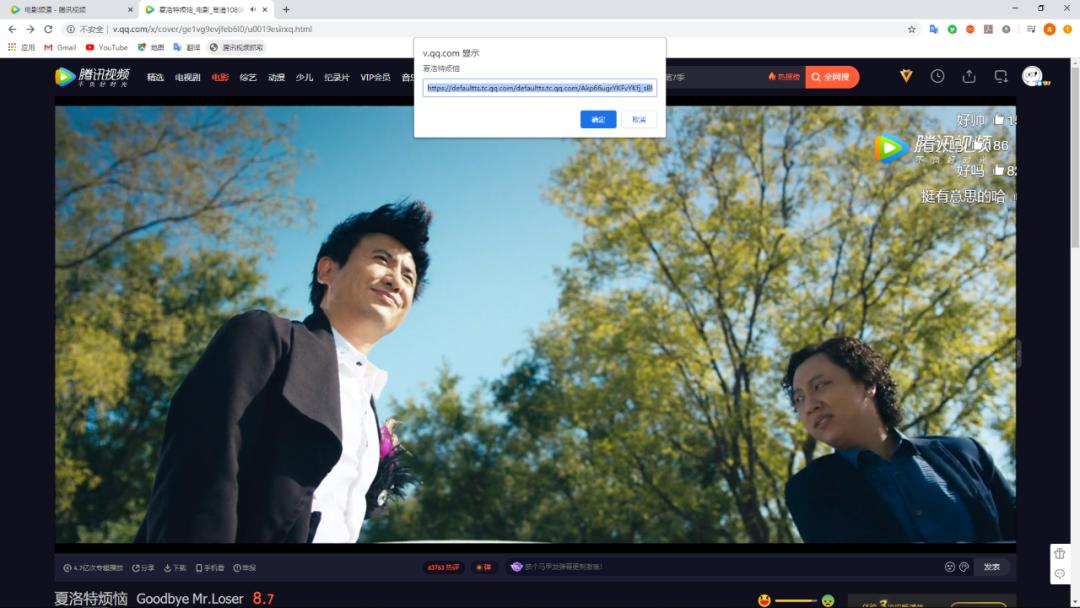Click the gold VIP diamond icon in navbar

[905, 75]
